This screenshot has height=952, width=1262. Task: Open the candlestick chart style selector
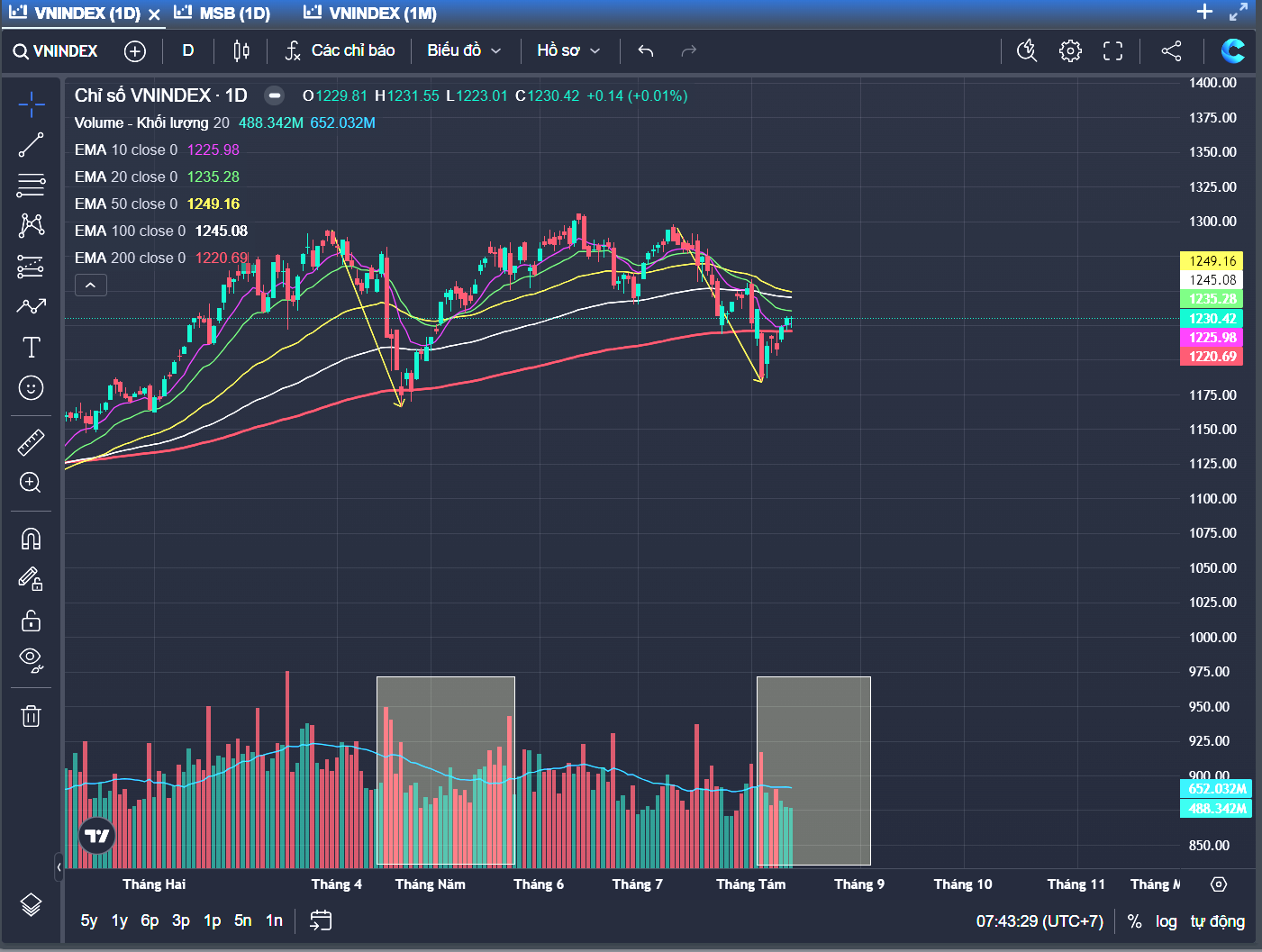[241, 51]
